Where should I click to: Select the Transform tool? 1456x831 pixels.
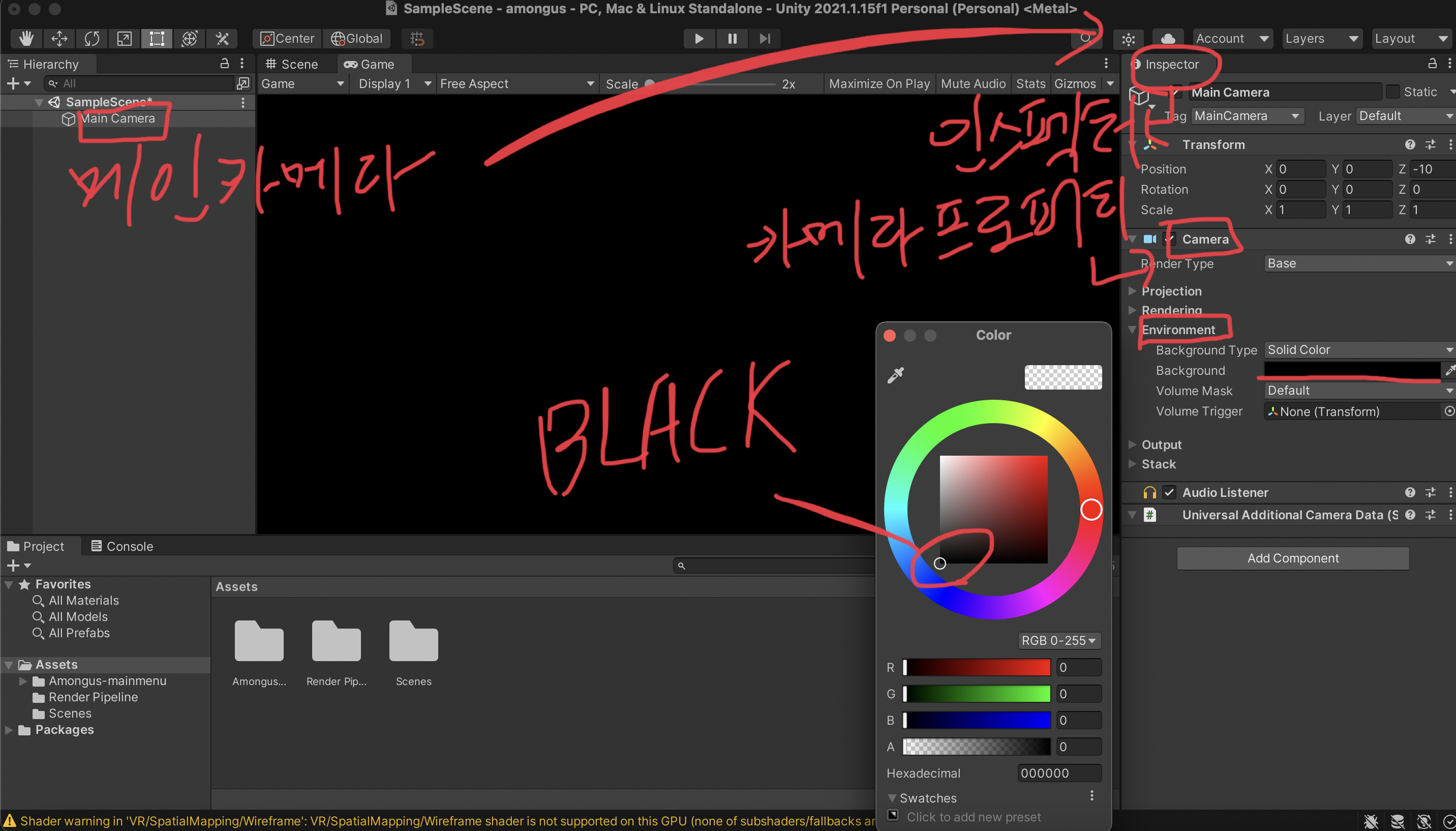click(189, 38)
